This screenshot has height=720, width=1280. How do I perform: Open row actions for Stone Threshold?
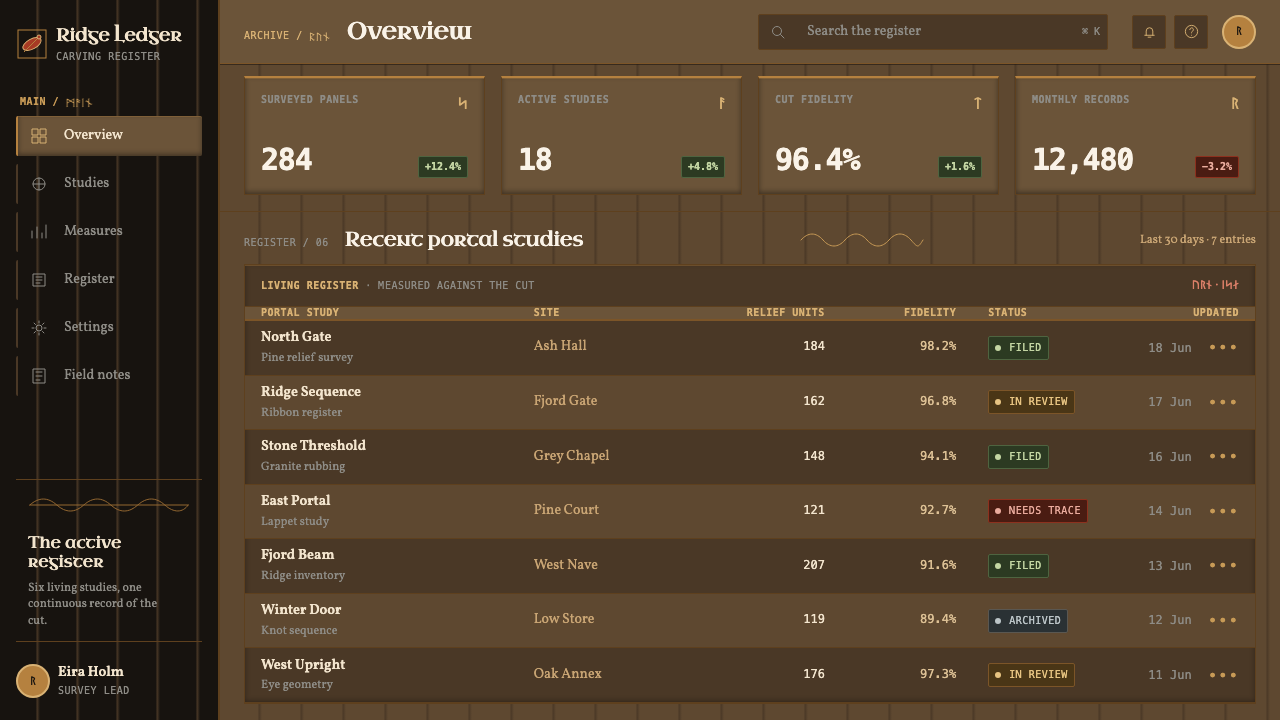click(x=1223, y=457)
